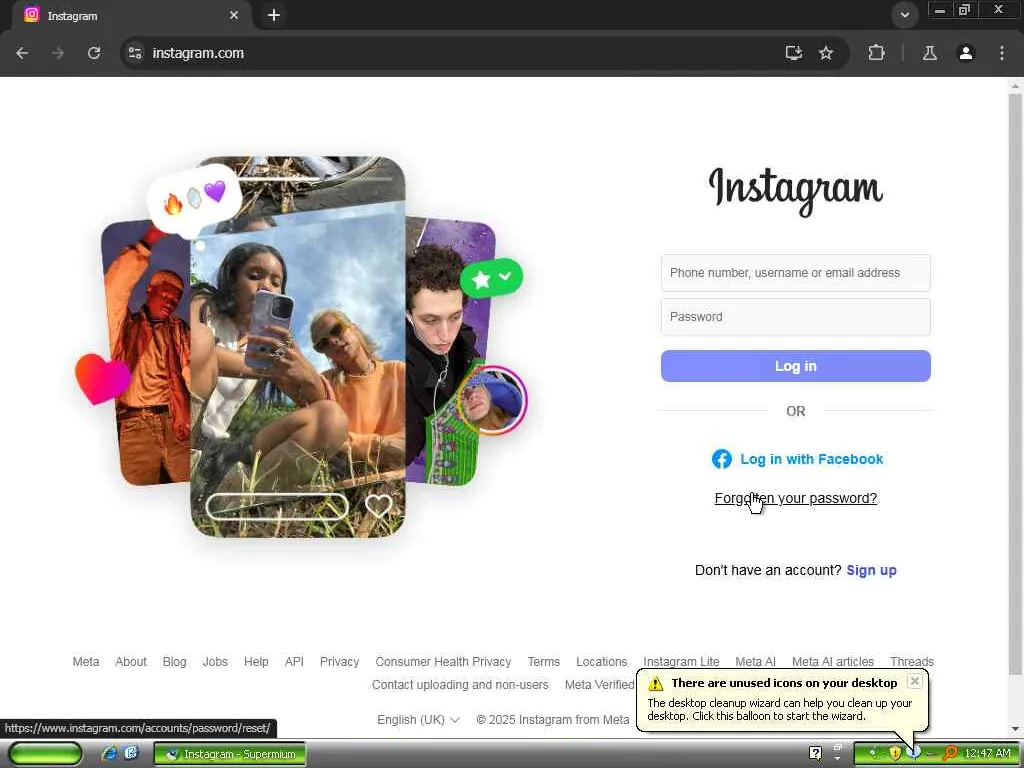The height and width of the screenshot is (768, 1024).
Task: Click the help question mark taskbar icon
Action: tap(815, 754)
